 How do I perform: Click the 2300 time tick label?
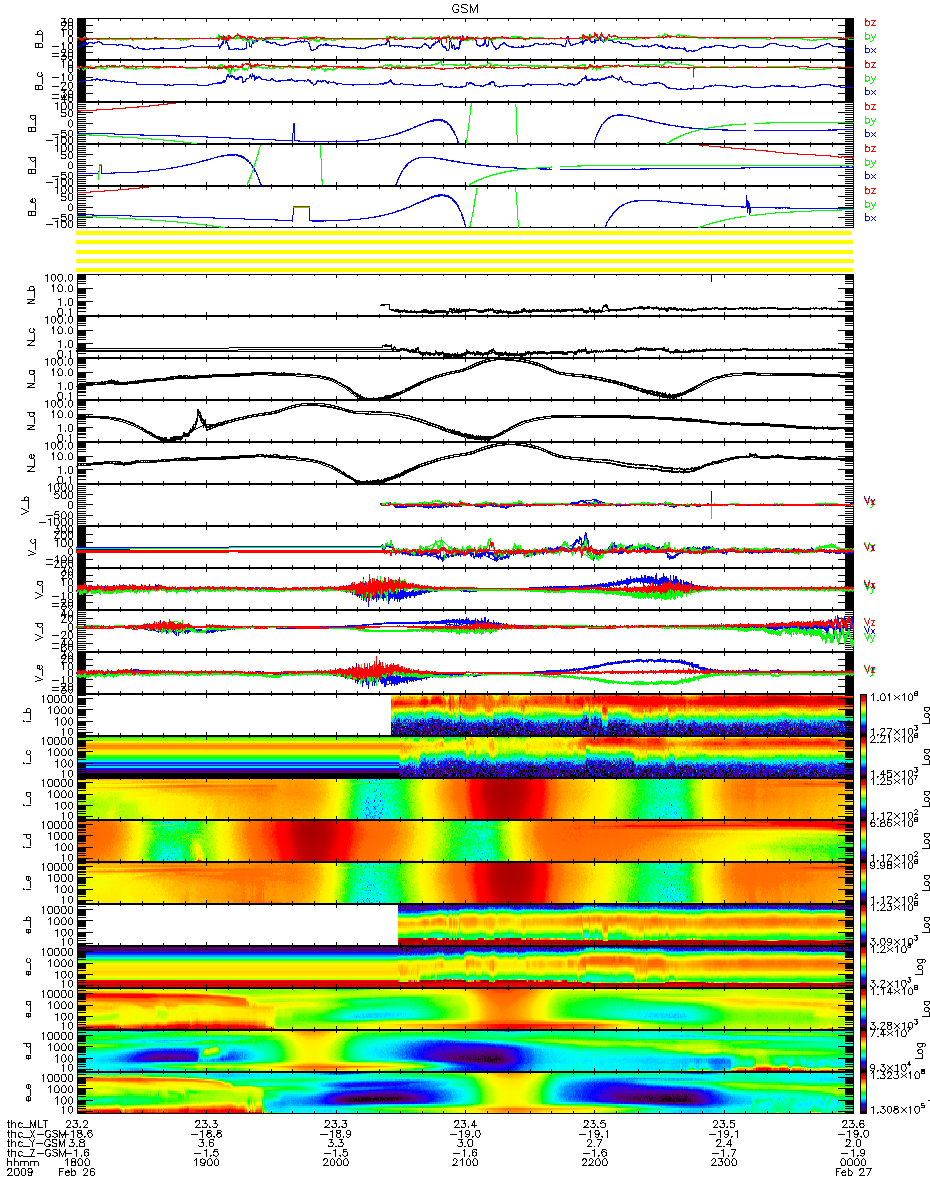(x=723, y=1164)
